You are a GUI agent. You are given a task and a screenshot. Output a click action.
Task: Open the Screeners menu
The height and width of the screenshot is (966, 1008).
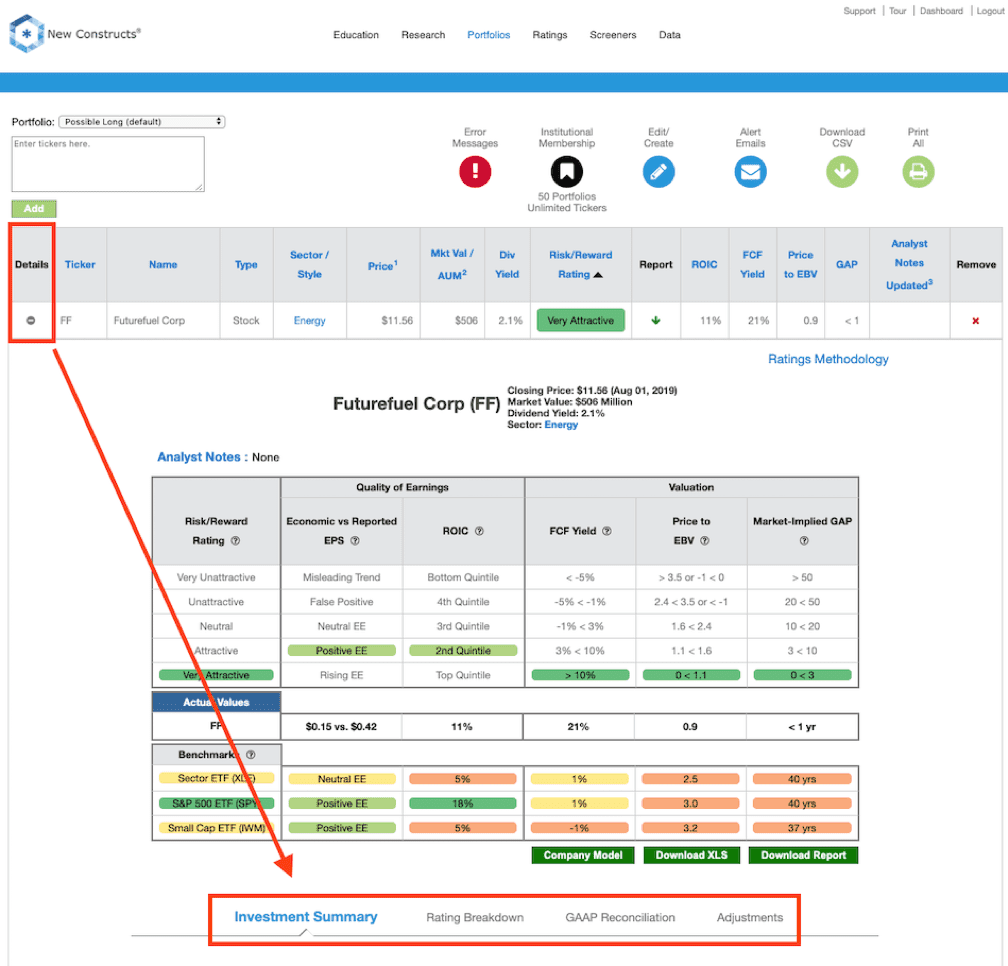pos(613,35)
